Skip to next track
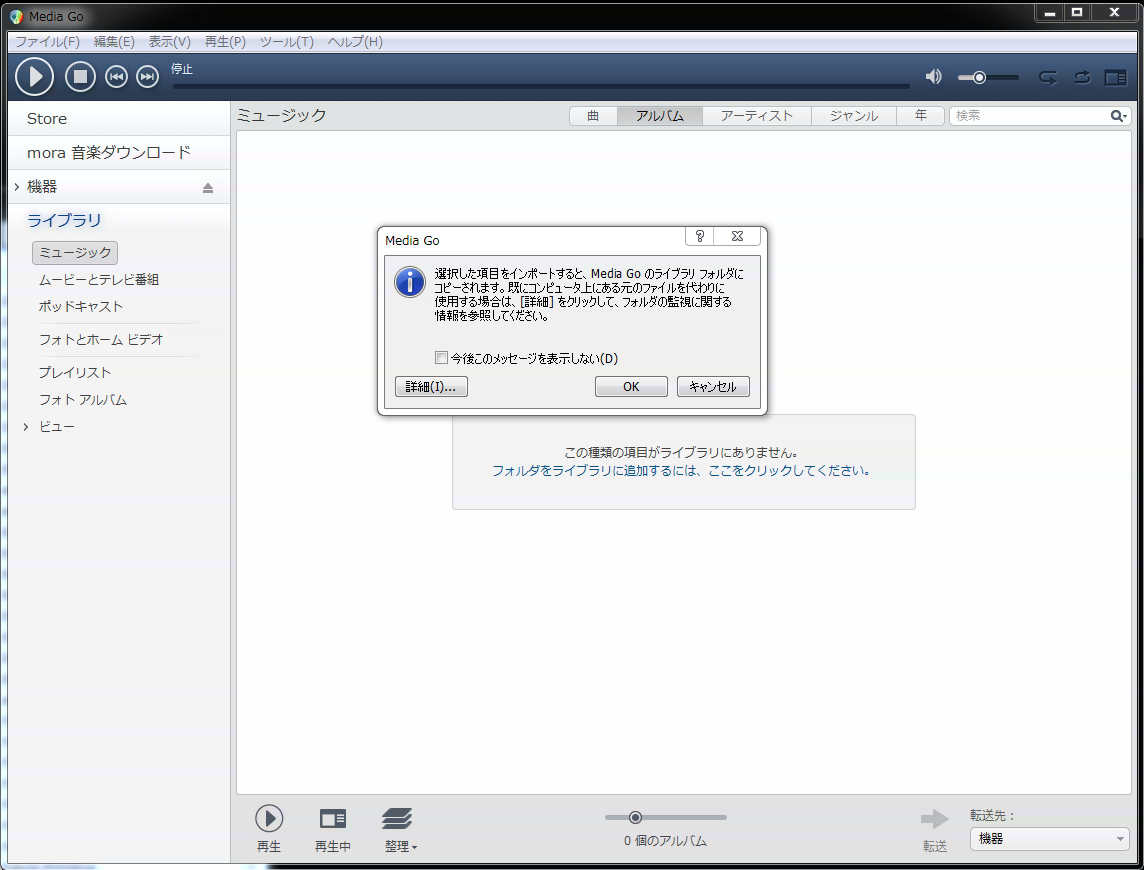 tap(147, 77)
